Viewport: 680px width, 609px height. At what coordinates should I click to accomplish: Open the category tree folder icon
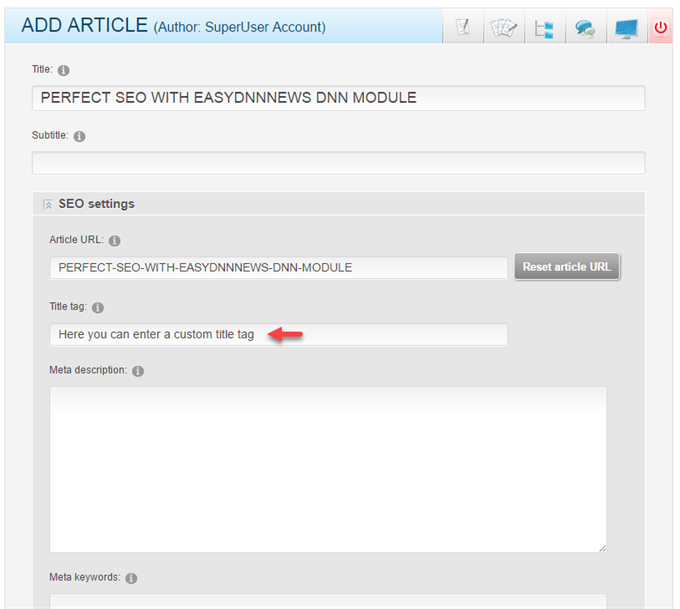[x=544, y=29]
